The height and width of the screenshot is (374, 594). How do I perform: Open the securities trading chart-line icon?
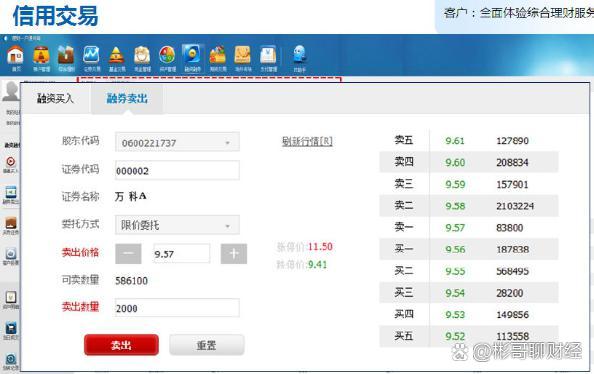click(91, 55)
